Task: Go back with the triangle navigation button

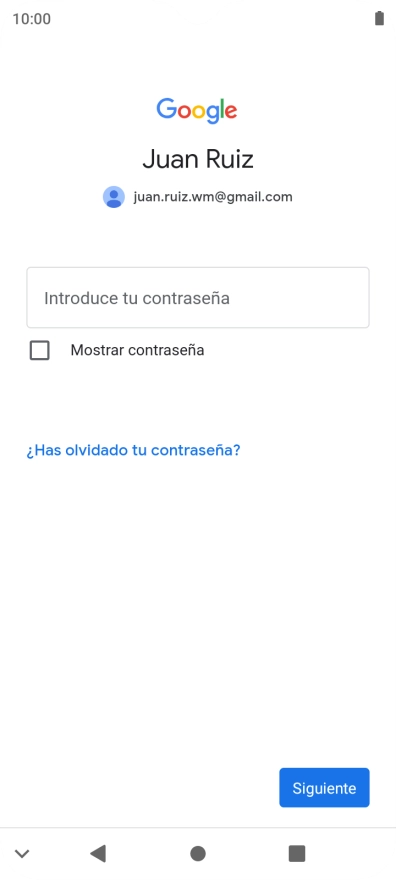Action: (x=98, y=854)
